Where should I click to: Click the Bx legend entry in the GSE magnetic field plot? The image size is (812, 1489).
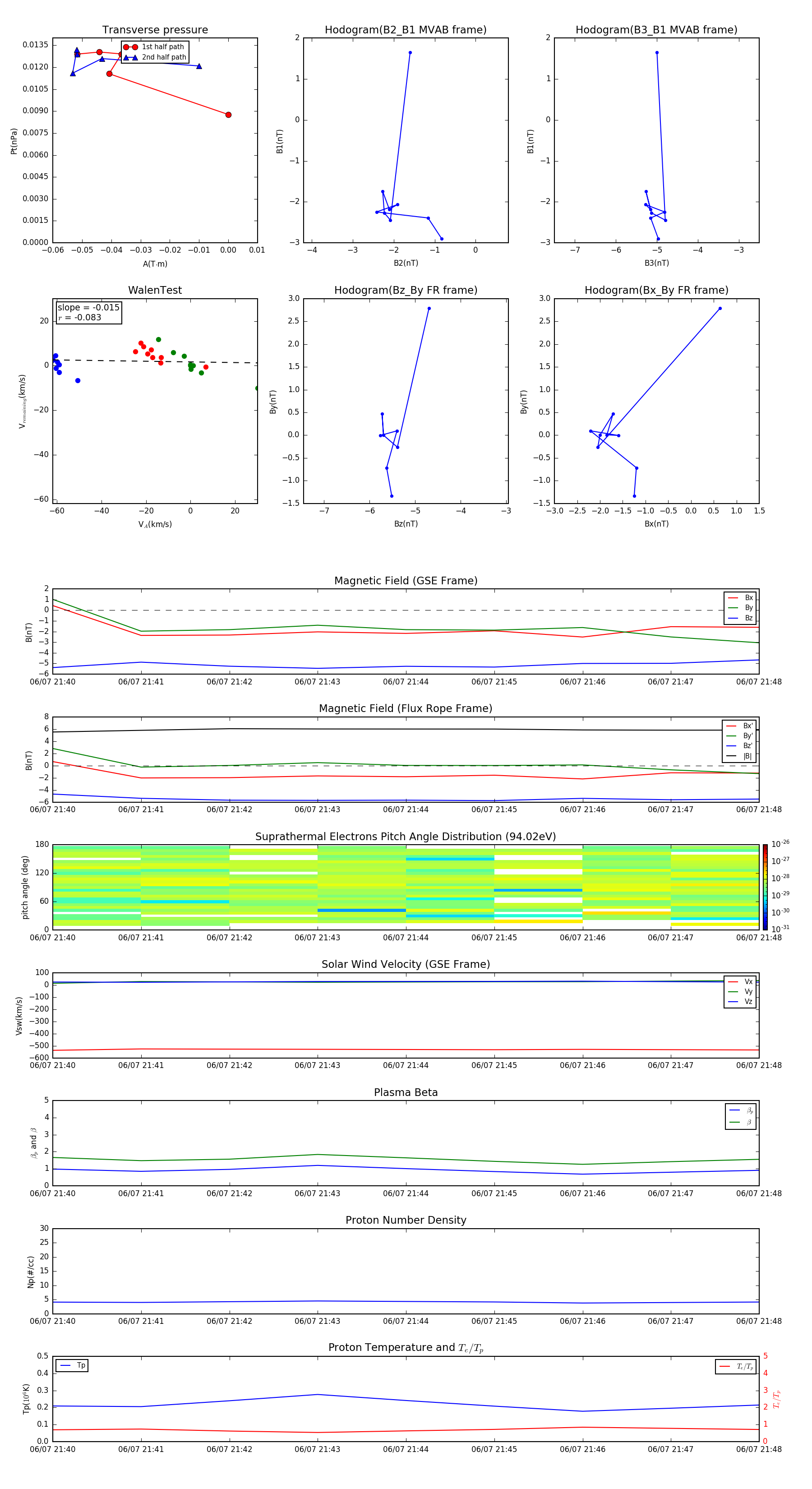point(740,598)
